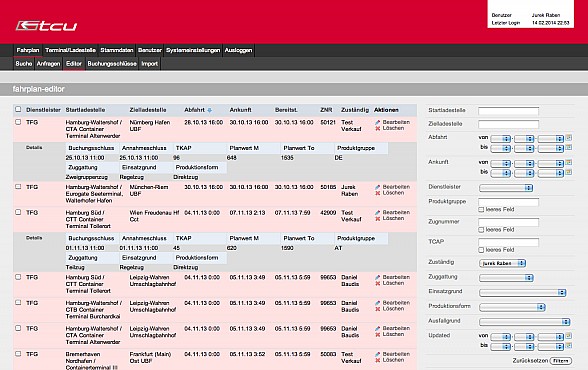
Task: Click the red delete X for München-Riem row
Action: pyautogui.click(x=378, y=193)
